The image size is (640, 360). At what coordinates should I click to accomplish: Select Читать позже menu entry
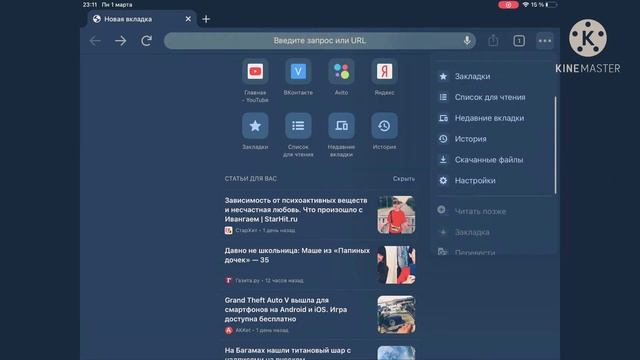coord(494,211)
